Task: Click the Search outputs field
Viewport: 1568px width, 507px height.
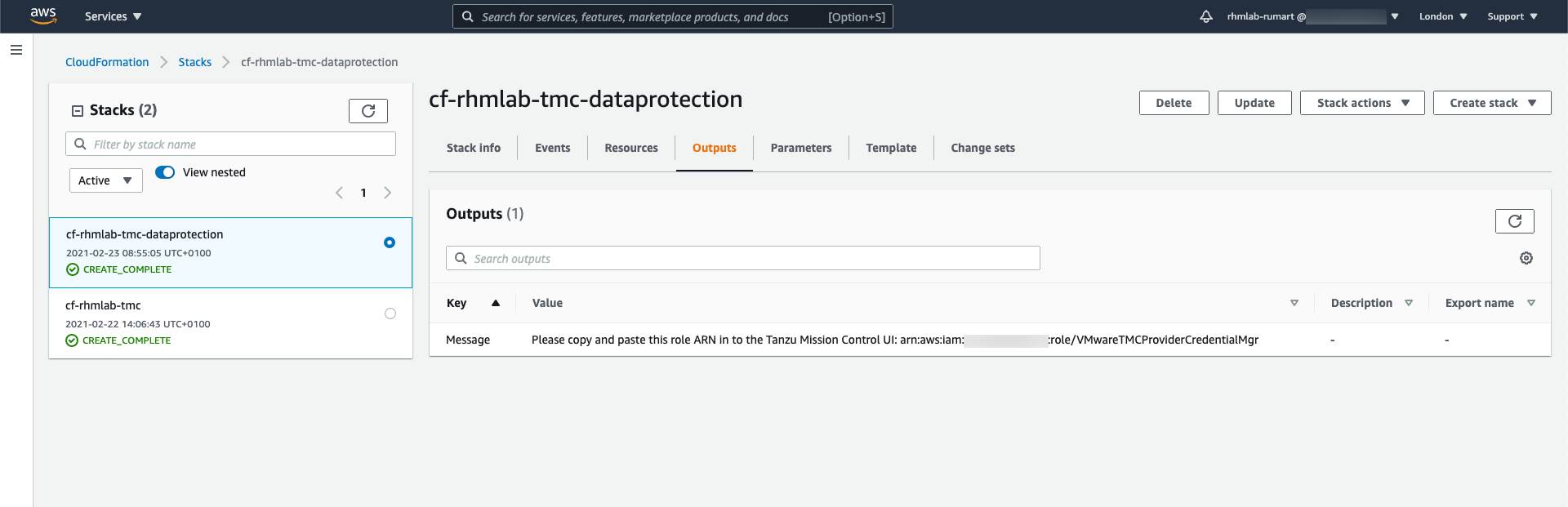Action: (x=743, y=259)
